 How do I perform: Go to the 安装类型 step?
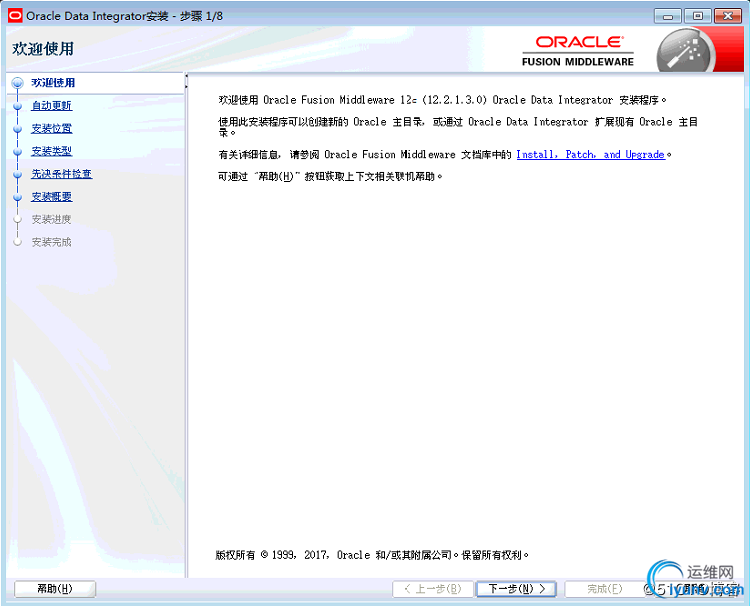[x=52, y=151]
